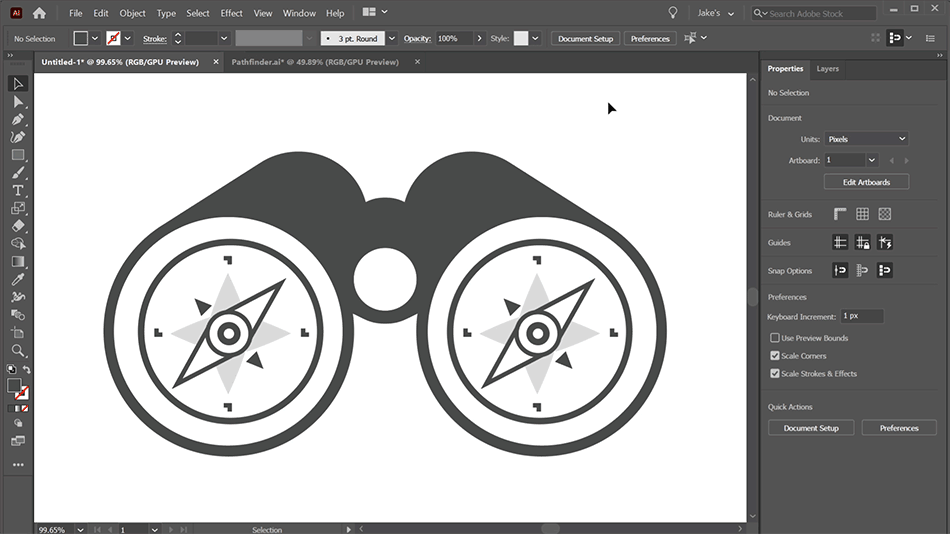Switch to Pathfinder.ai document tab

(315, 62)
